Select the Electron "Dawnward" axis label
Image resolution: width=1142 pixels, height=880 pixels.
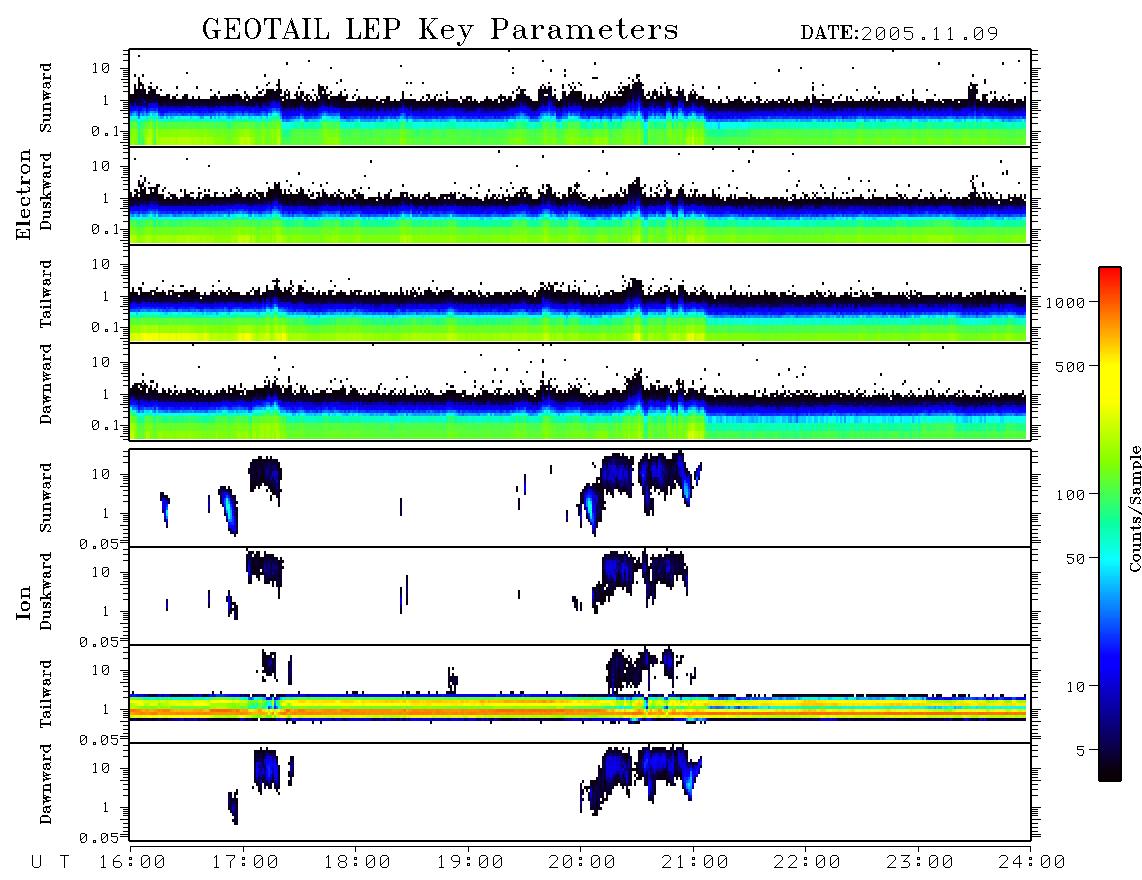click(x=46, y=385)
